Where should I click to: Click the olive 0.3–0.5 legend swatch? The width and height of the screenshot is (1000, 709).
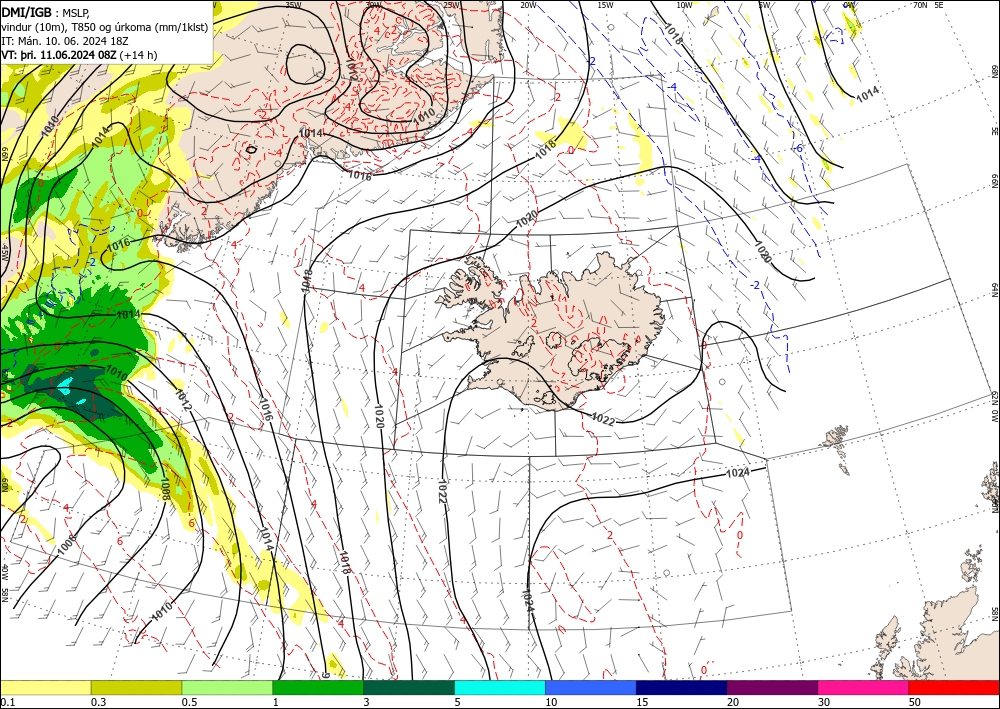136,688
